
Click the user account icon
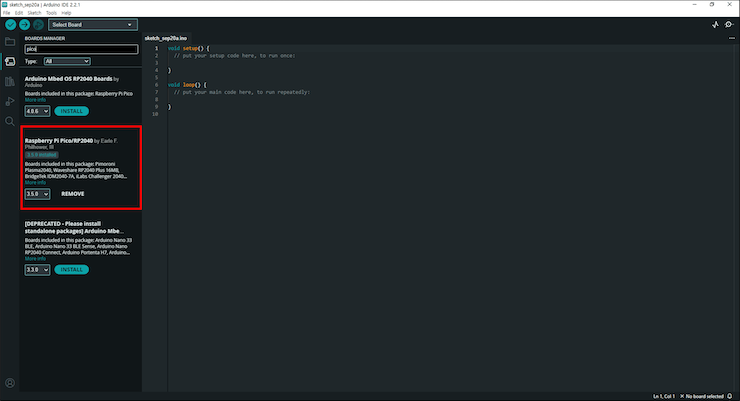(x=10, y=383)
